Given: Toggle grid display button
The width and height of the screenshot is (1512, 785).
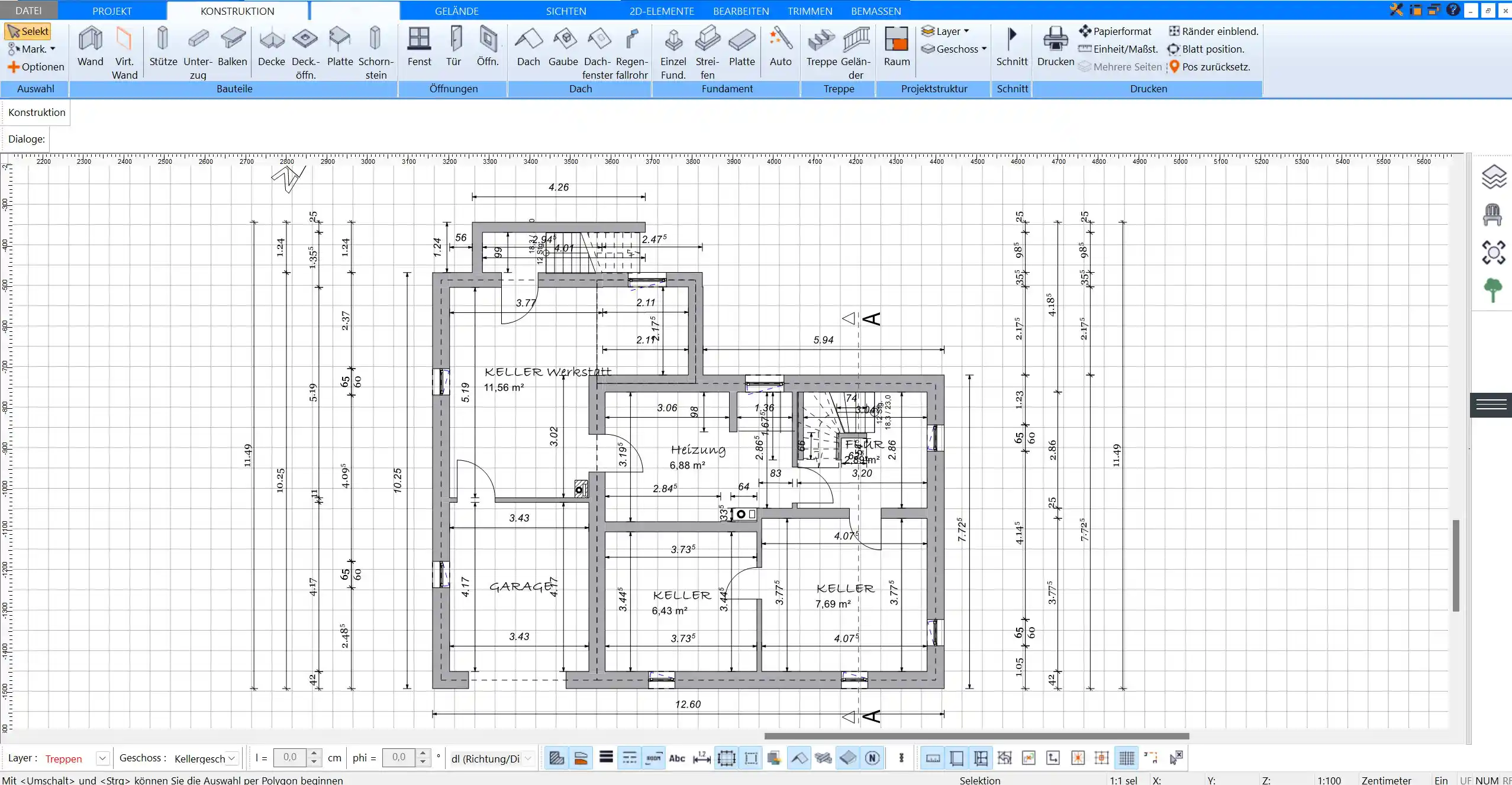Looking at the screenshot, I should click(1127, 758).
